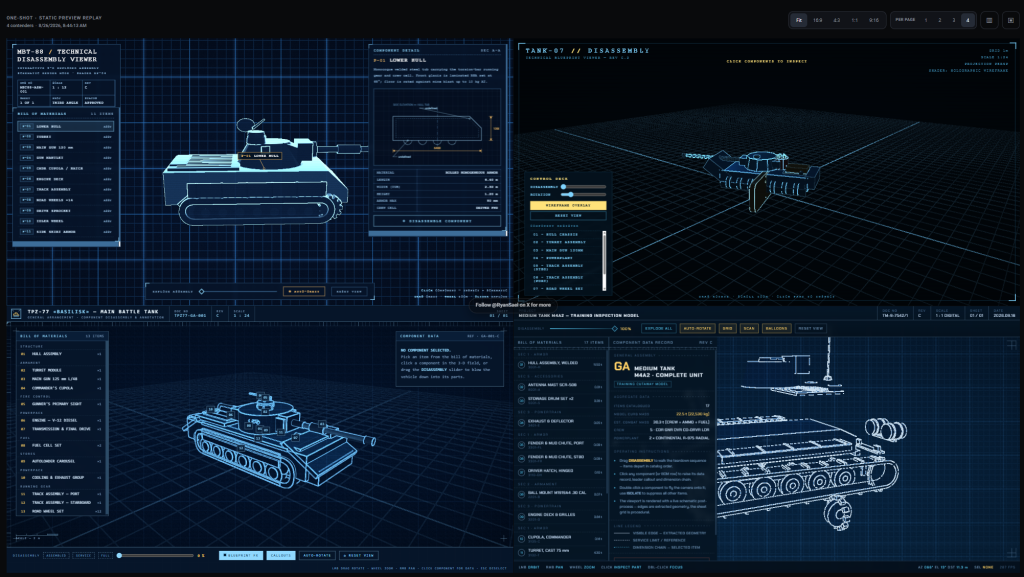Click Explode All in the M4A2 viewer

coord(658,328)
